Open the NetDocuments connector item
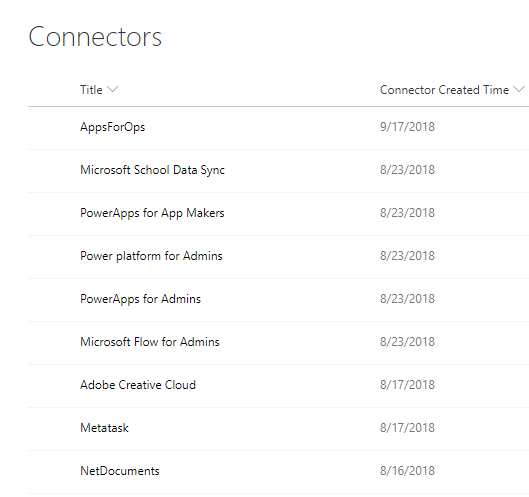Viewport: 529px width, 497px height. tap(120, 471)
